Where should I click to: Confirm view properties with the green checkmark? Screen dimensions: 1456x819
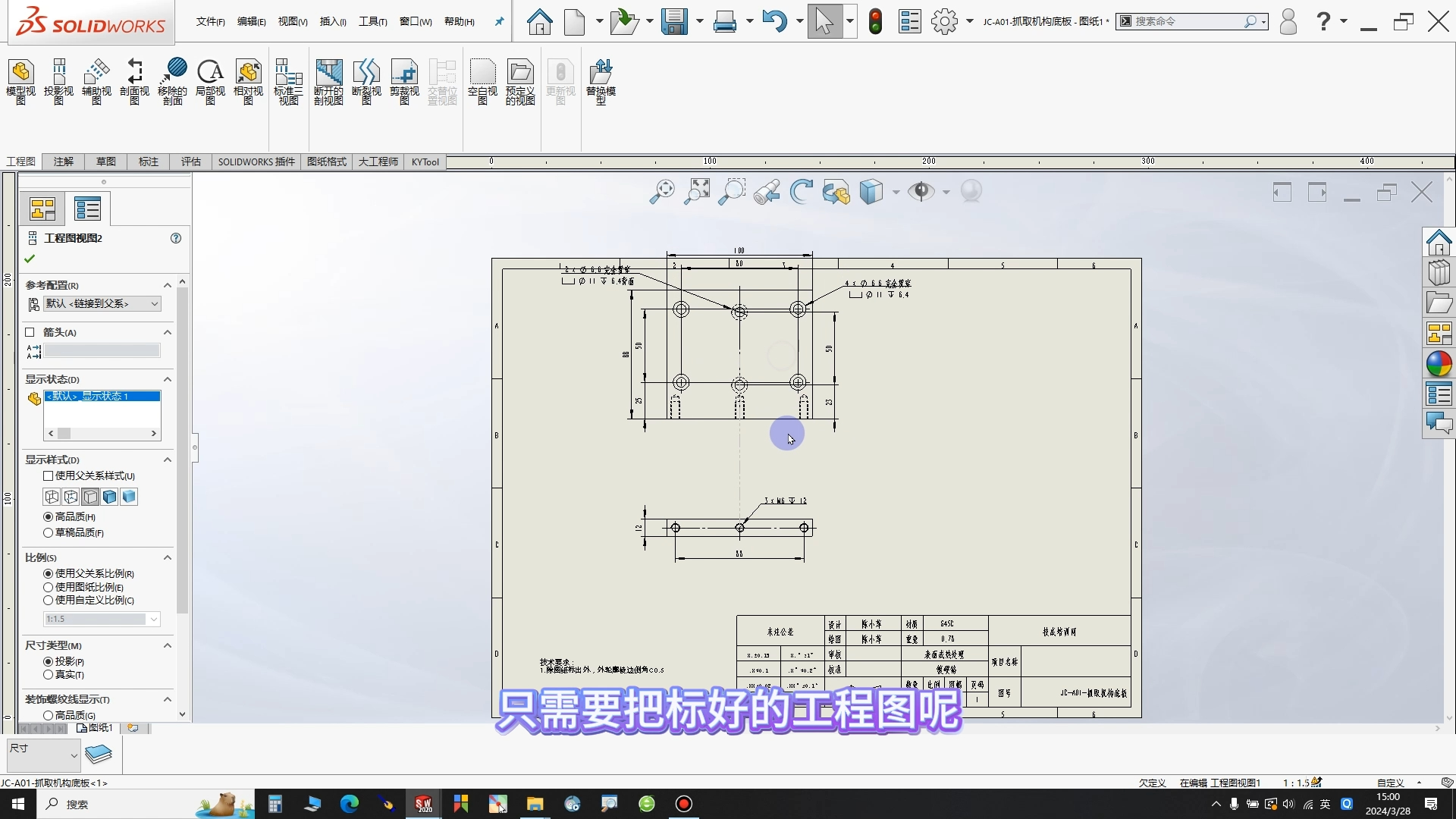click(x=29, y=257)
